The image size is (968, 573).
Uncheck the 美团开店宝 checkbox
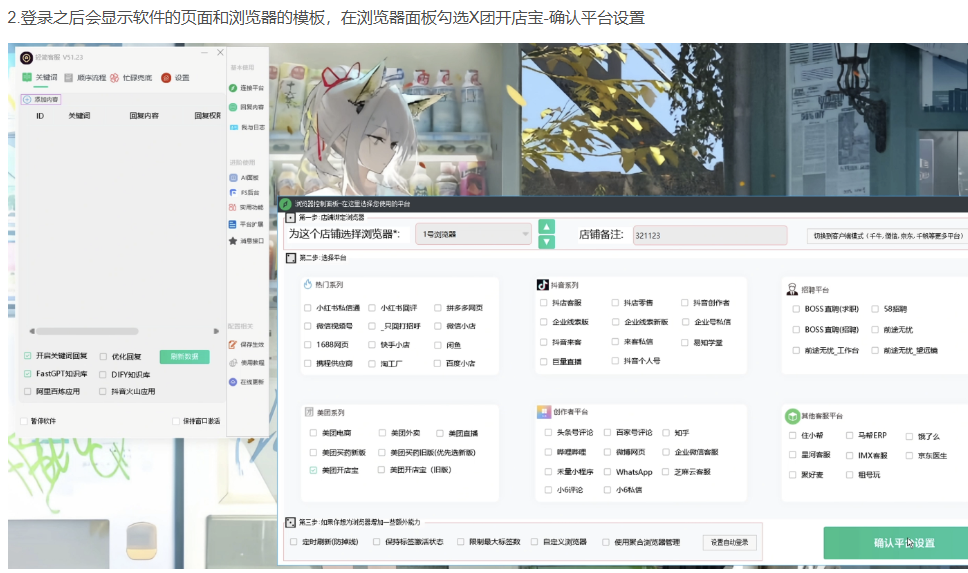[x=313, y=470]
